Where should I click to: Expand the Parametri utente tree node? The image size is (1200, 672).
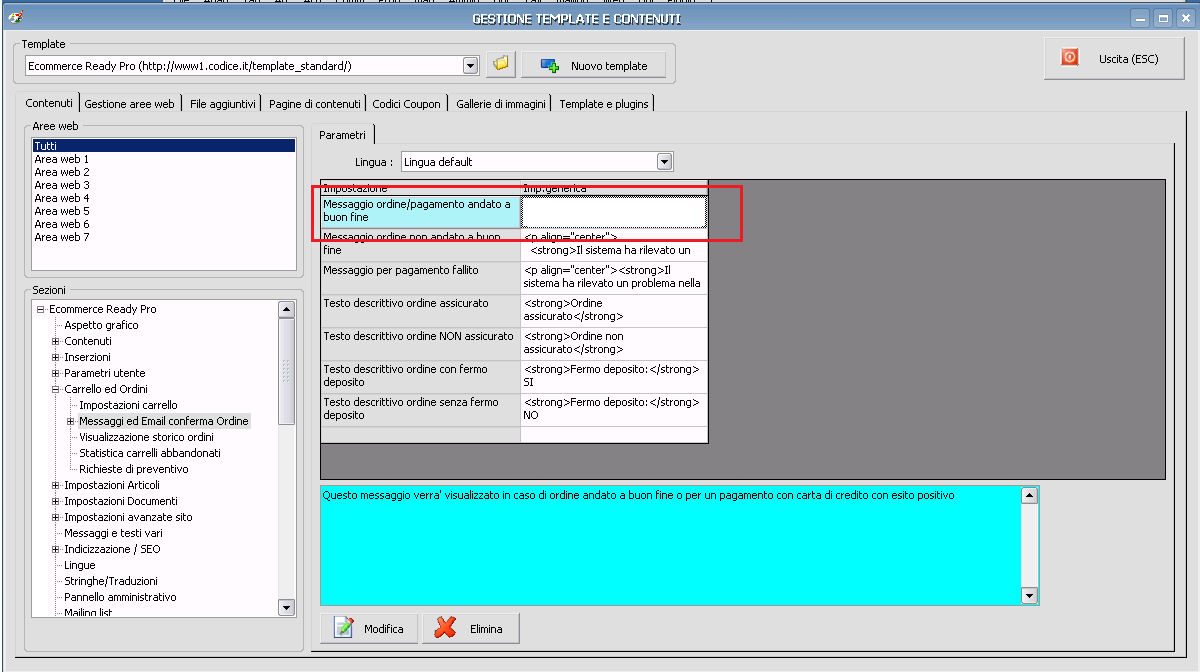pyautogui.click(x=56, y=373)
